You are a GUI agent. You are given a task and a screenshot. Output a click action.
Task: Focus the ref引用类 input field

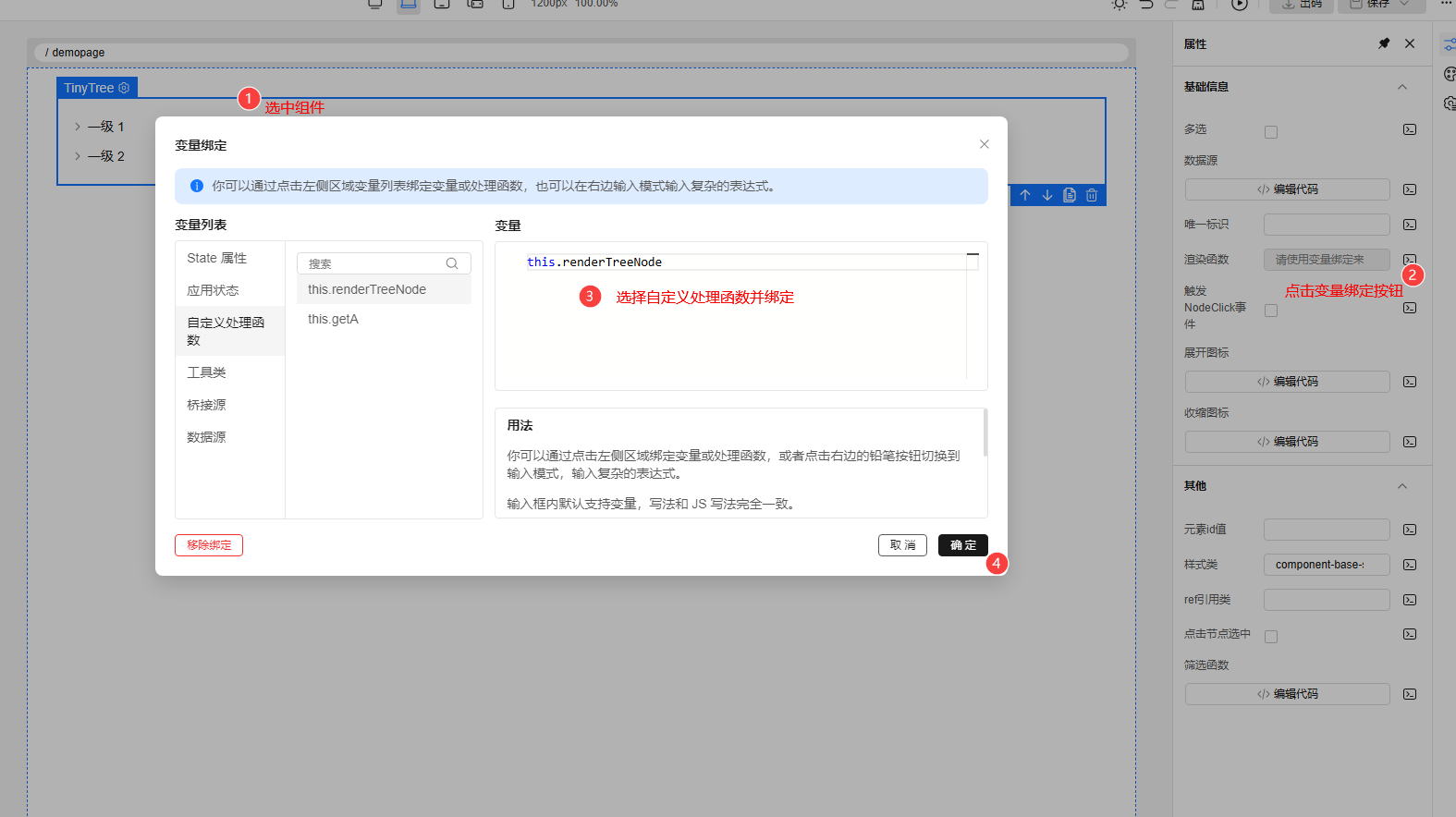(1327, 600)
